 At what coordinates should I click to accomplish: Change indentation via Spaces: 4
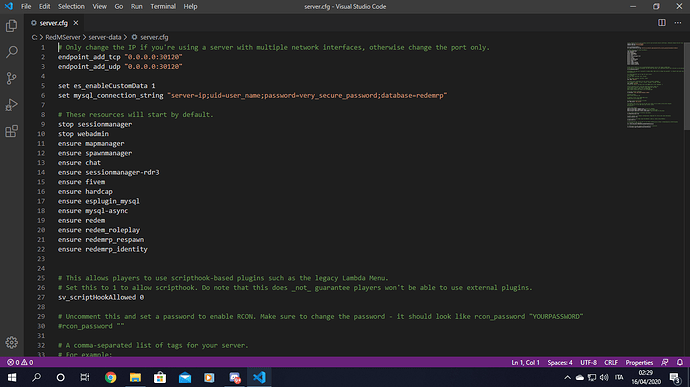pos(560,362)
